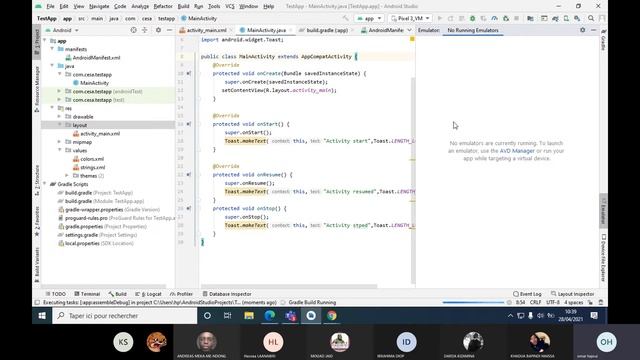This screenshot has width=640, height=360.
Task: Click the collapse-all icon in Project panel
Action: (144, 30)
